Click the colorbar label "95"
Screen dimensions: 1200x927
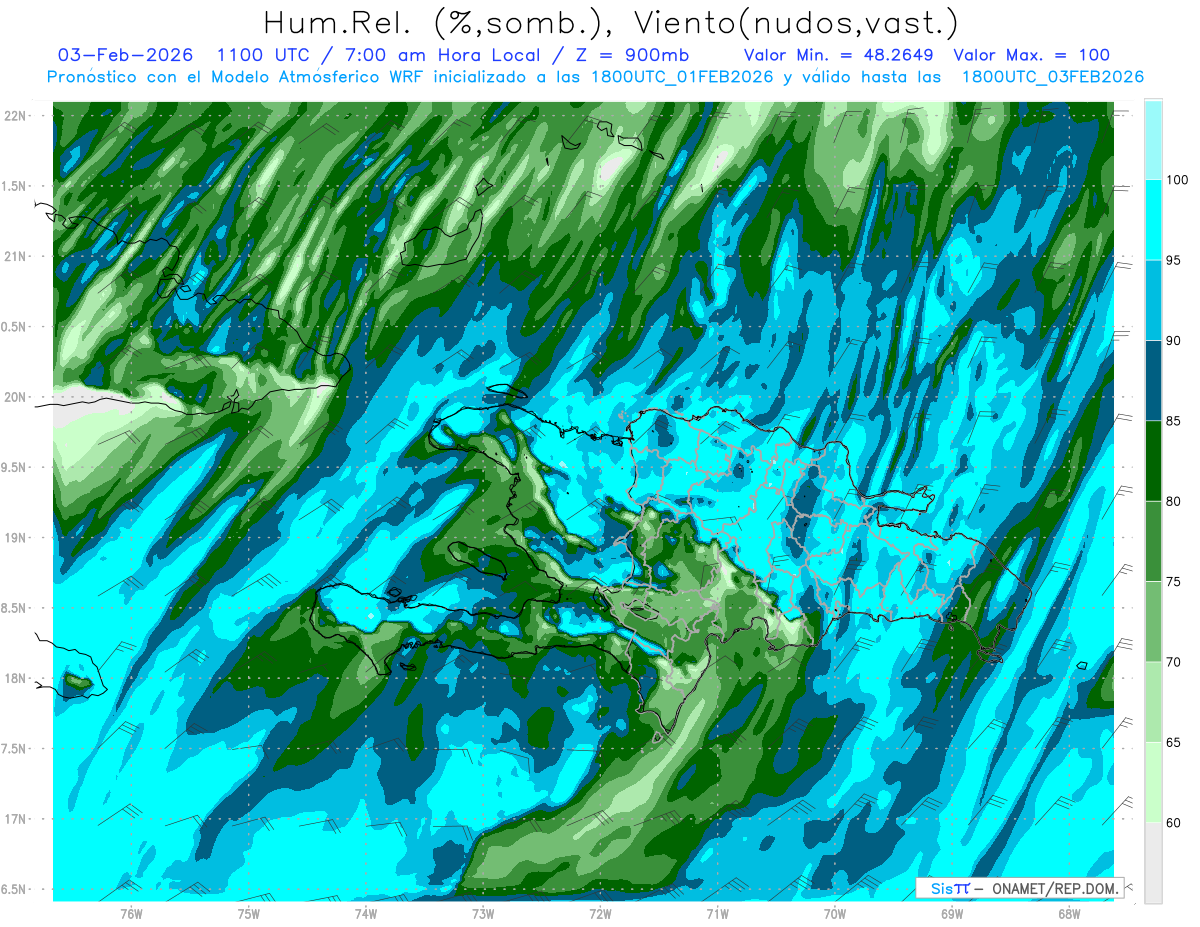pos(1174,261)
